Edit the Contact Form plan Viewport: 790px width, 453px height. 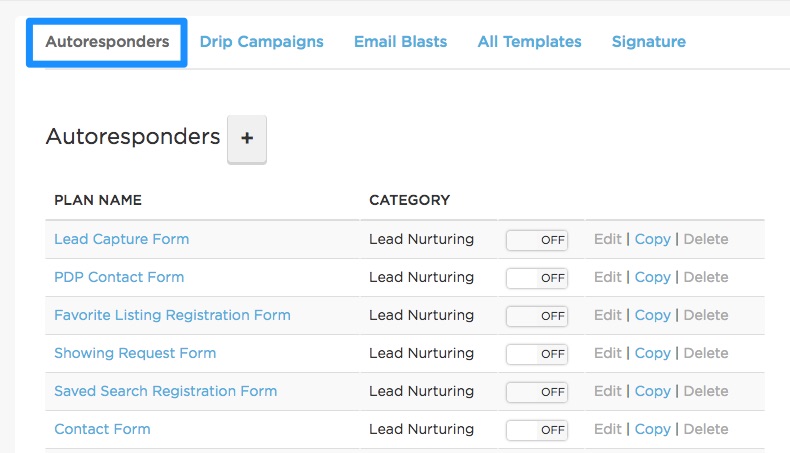[607, 429]
